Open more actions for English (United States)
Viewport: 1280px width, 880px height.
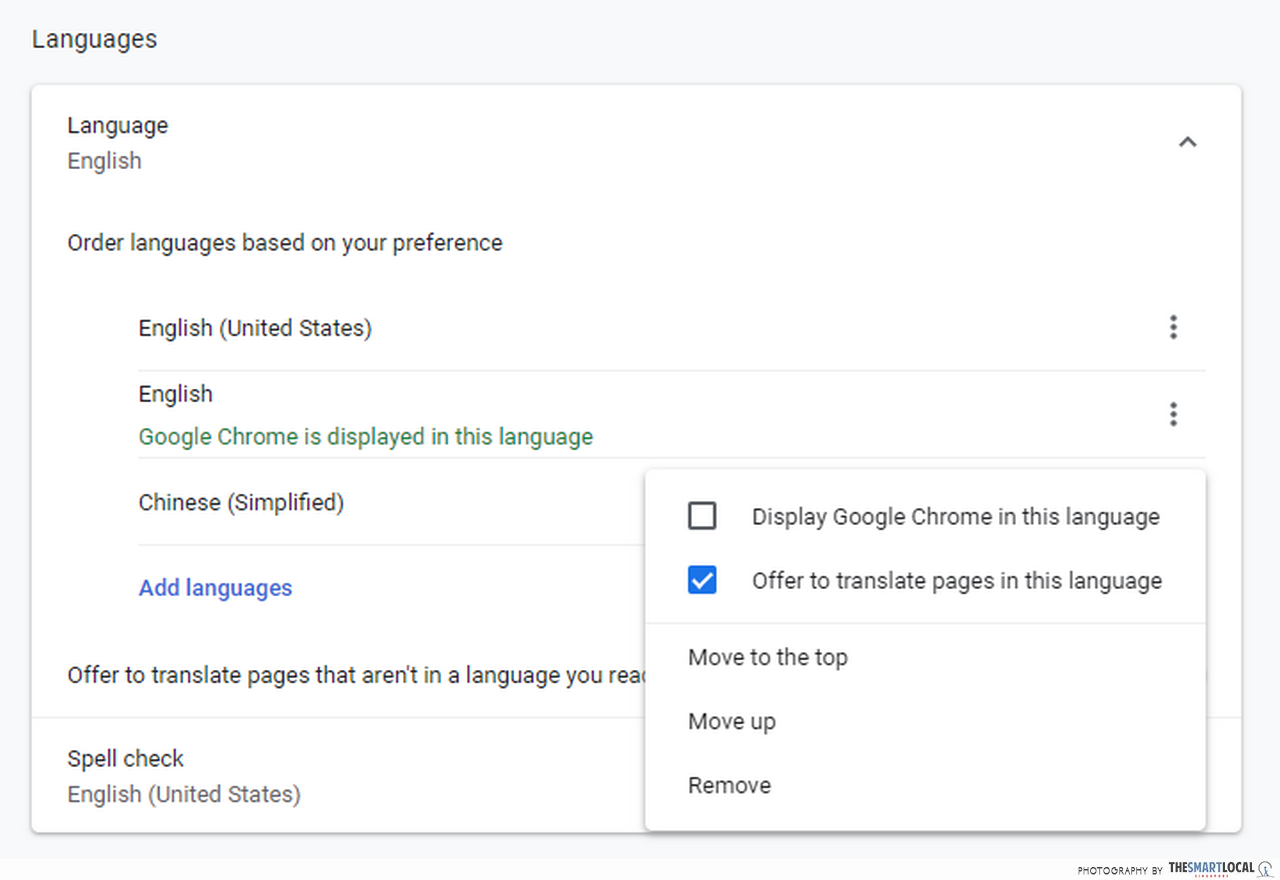(x=1173, y=327)
